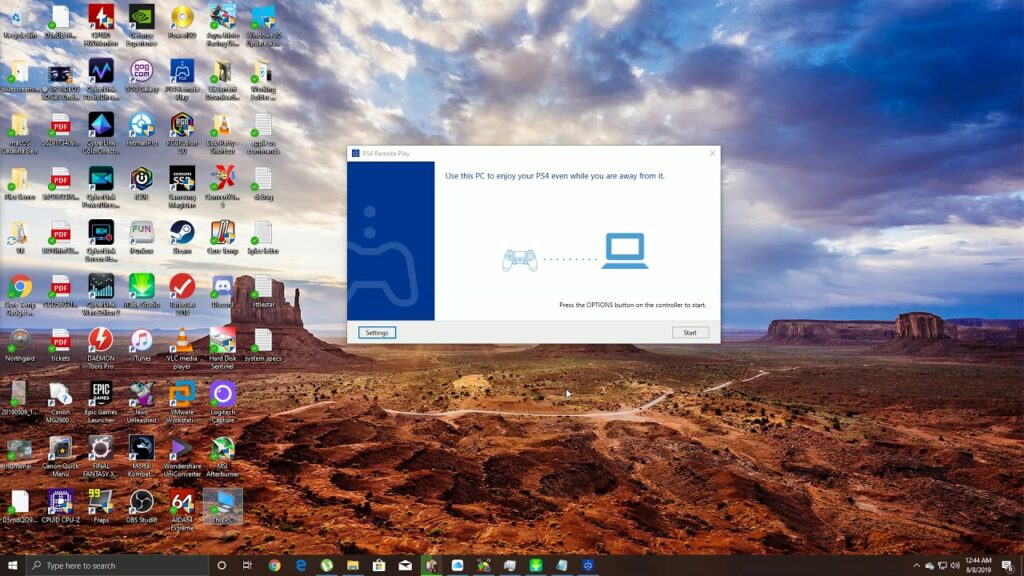Open iTunes from the desktop
This screenshot has height=576, width=1024.
click(x=140, y=340)
